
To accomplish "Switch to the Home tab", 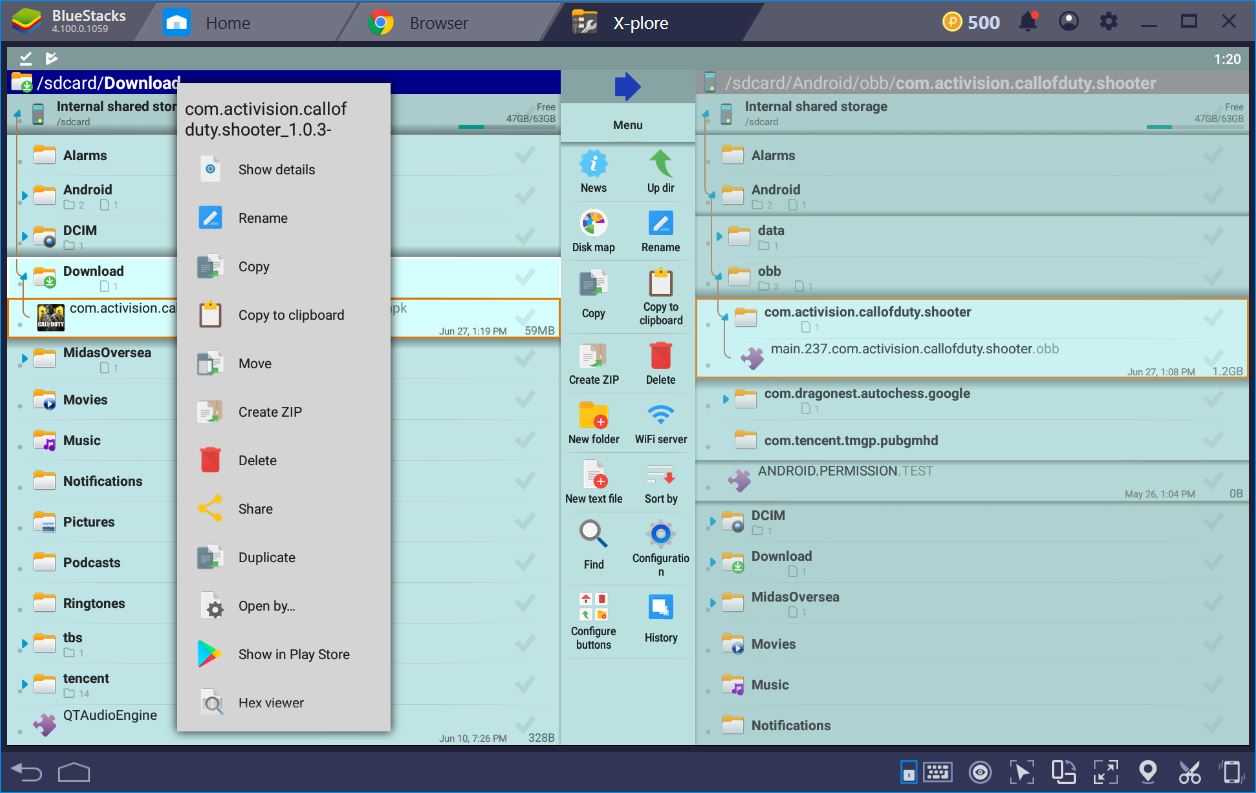I will pyautogui.click(x=227, y=23).
